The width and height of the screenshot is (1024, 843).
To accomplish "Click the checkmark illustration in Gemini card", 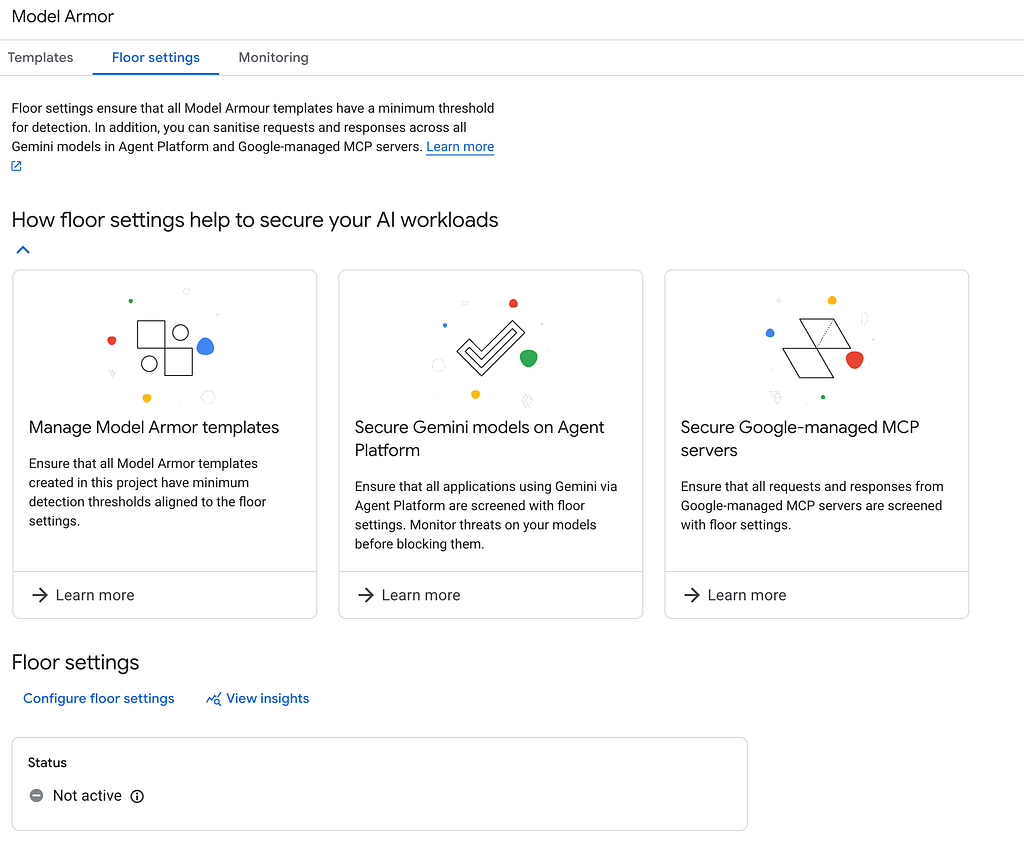I will pos(490,349).
